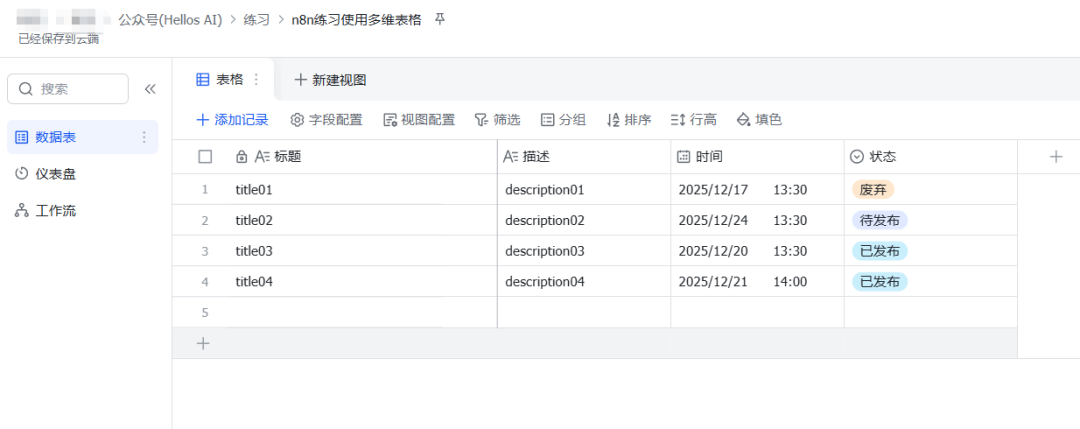The image size is (1080, 429).
Task: Click the plus icon to add a new column
Action: click(1056, 156)
